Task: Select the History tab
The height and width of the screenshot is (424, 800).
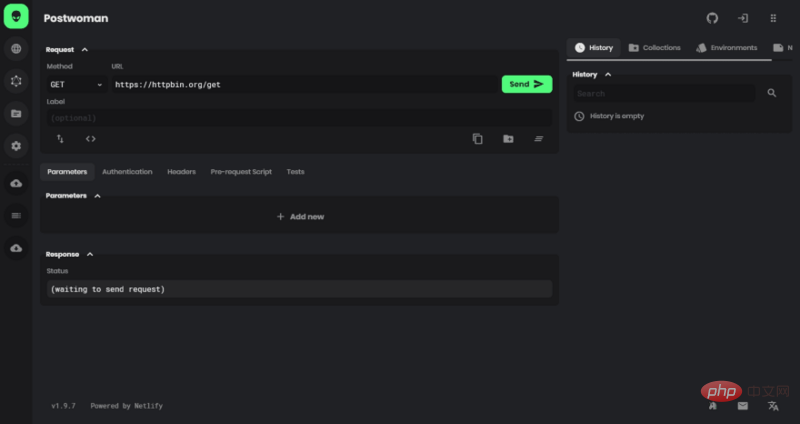Action: click(594, 47)
